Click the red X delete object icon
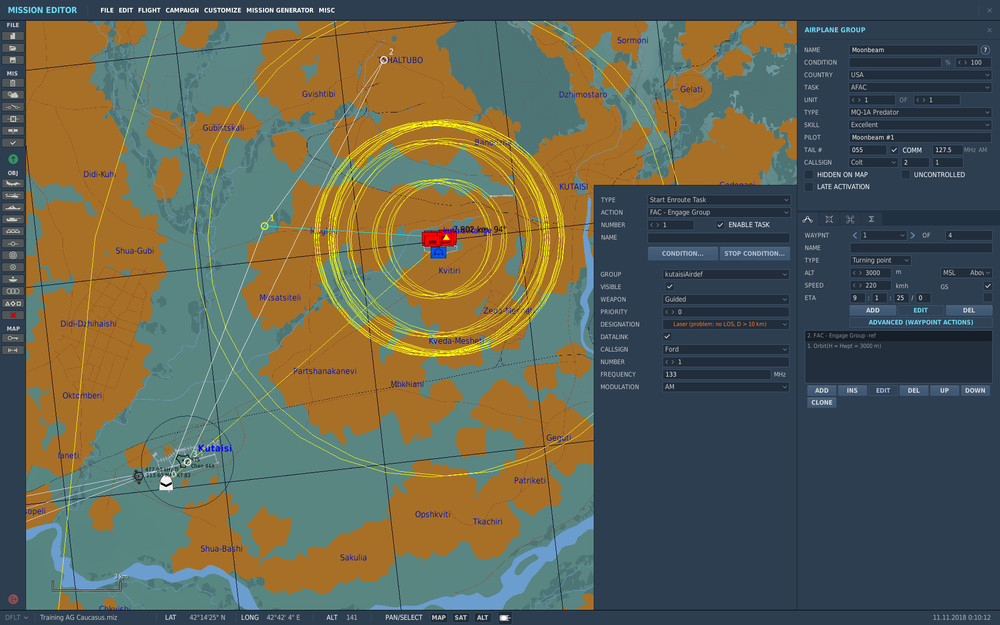This screenshot has width=1000, height=625. [x=13, y=315]
